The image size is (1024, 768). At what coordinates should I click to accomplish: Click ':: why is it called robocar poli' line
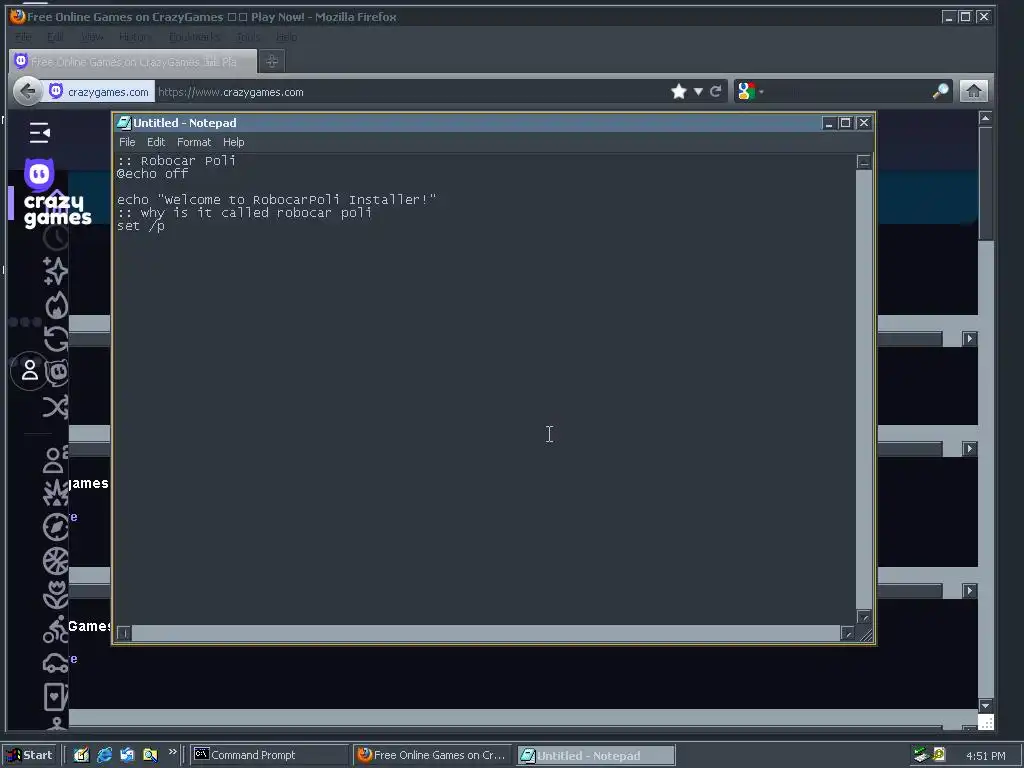244,213
